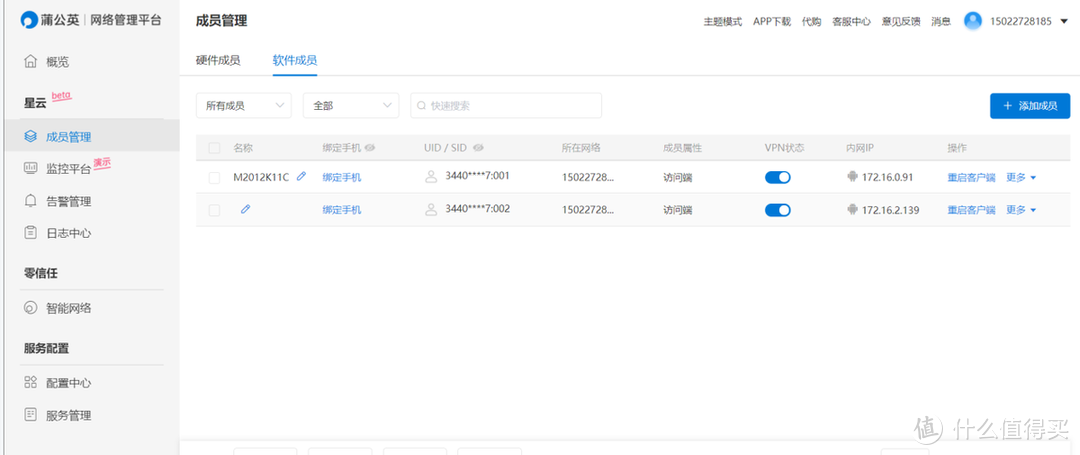Image resolution: width=1080 pixels, height=455 pixels.
Task: Click the search magnifier icon
Action: [422, 106]
